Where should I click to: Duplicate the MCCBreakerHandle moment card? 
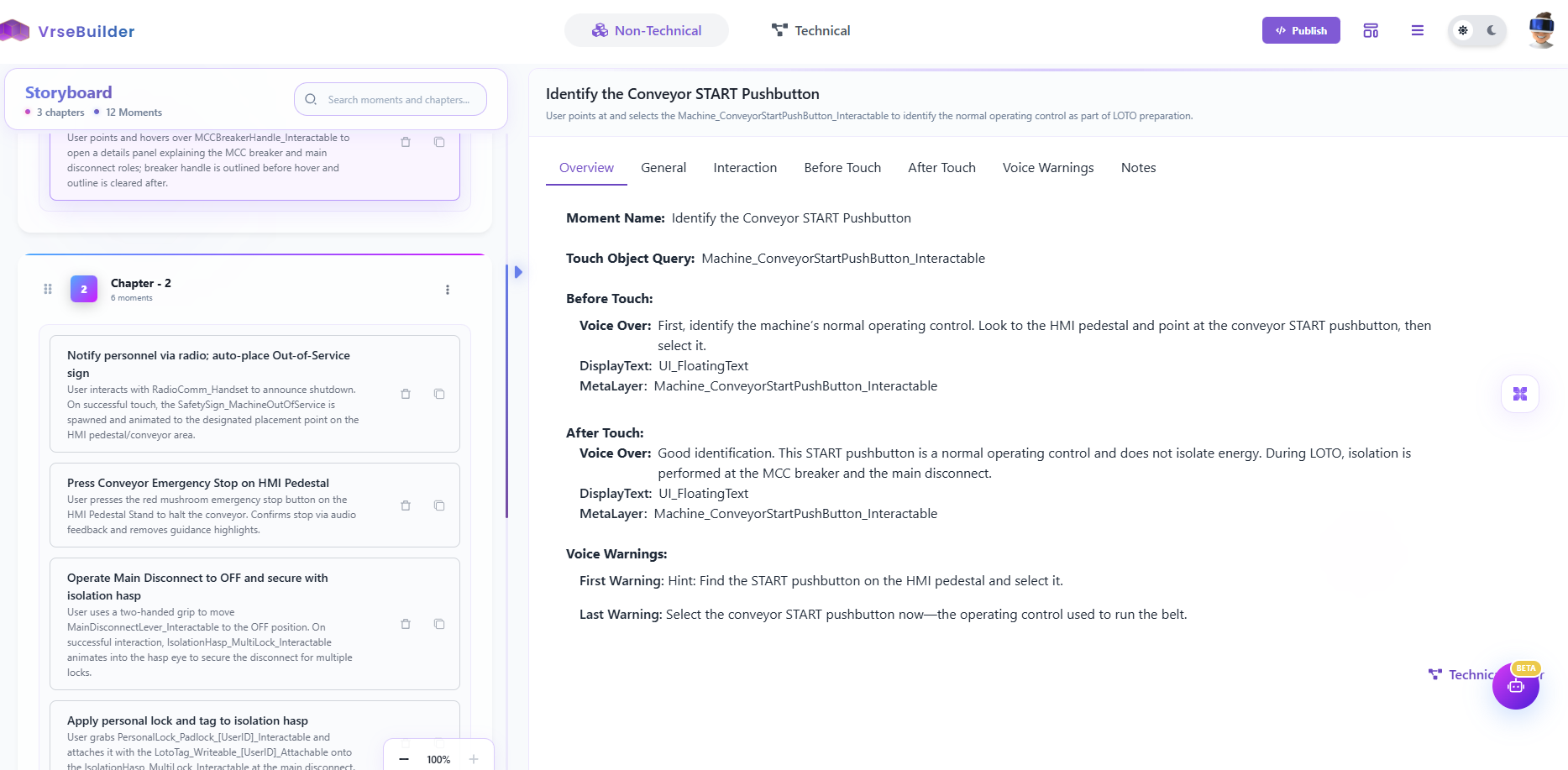point(439,142)
